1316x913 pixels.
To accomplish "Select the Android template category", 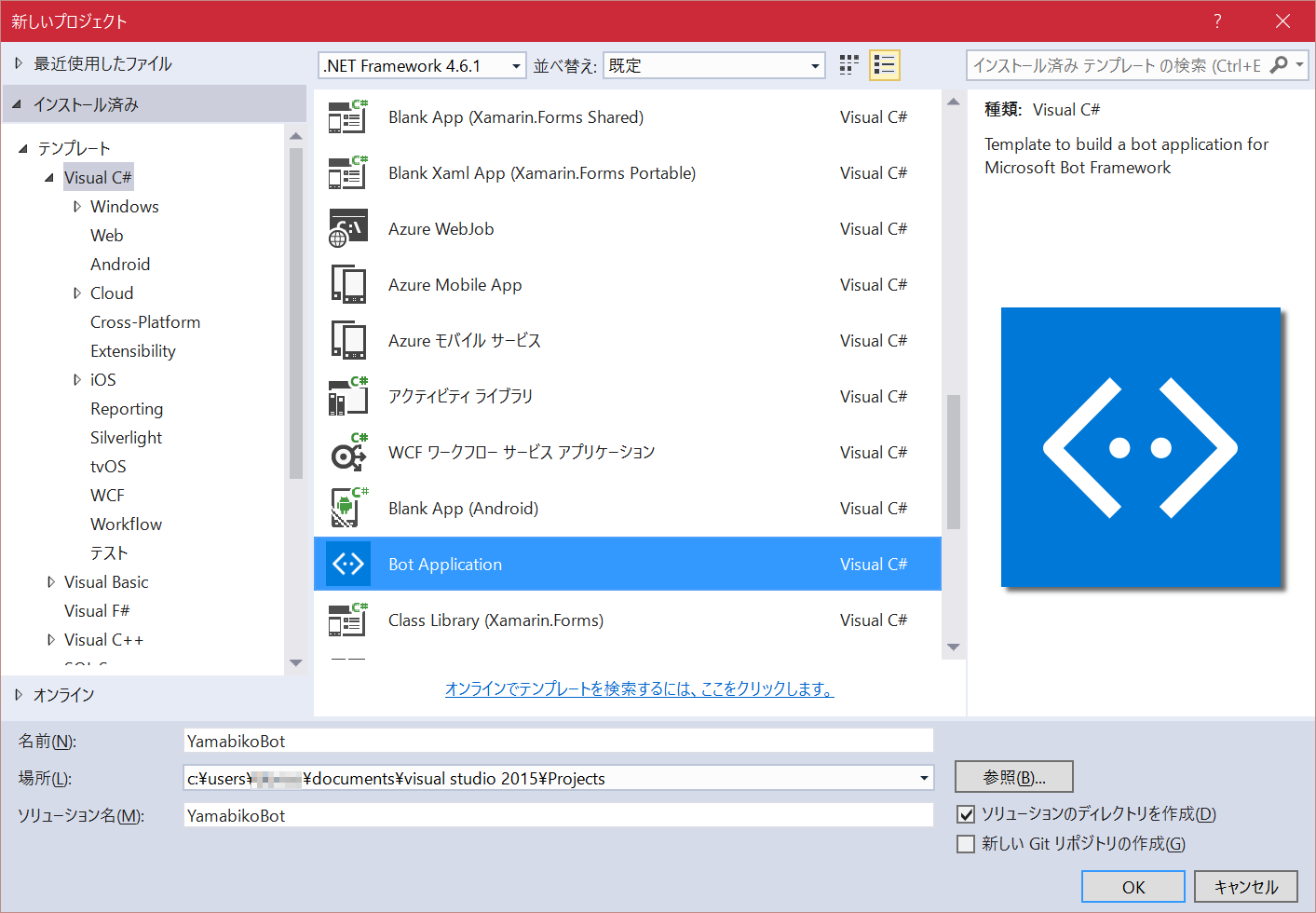I will [120, 265].
